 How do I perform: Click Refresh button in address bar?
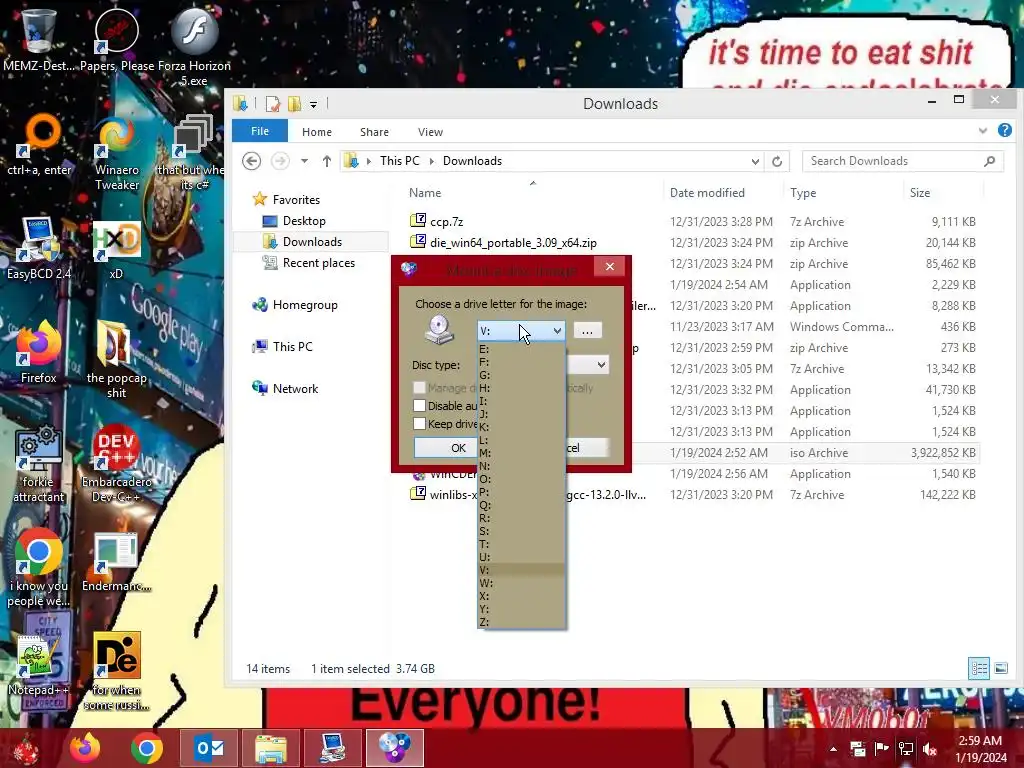[776, 161]
